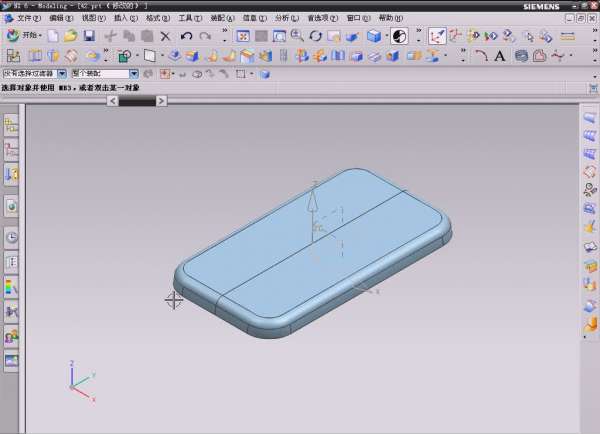Open file with the folder icon

pos(71,36)
